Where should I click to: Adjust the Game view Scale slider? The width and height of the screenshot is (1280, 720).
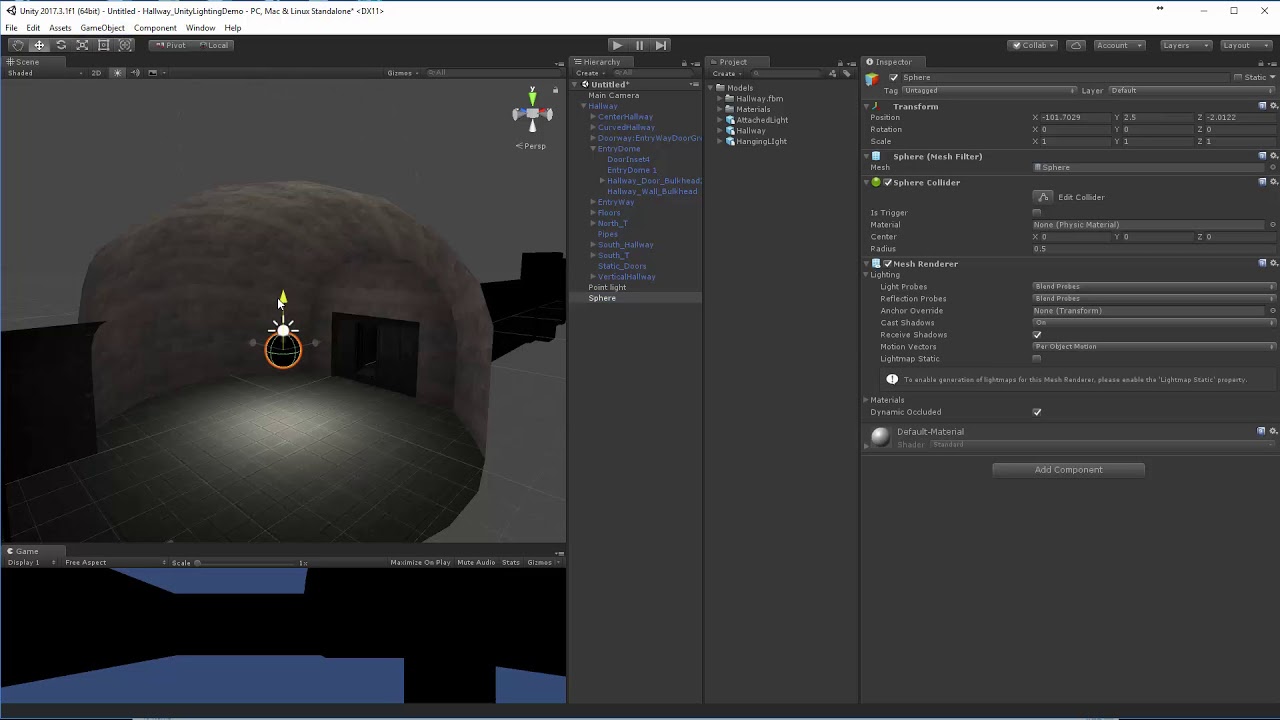point(246,563)
